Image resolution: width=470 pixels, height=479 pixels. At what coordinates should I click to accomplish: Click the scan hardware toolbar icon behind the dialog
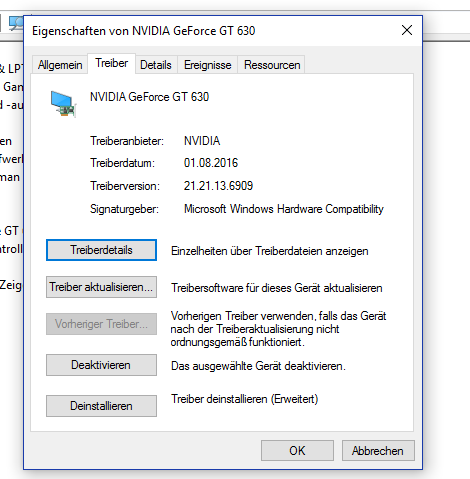(16, 23)
